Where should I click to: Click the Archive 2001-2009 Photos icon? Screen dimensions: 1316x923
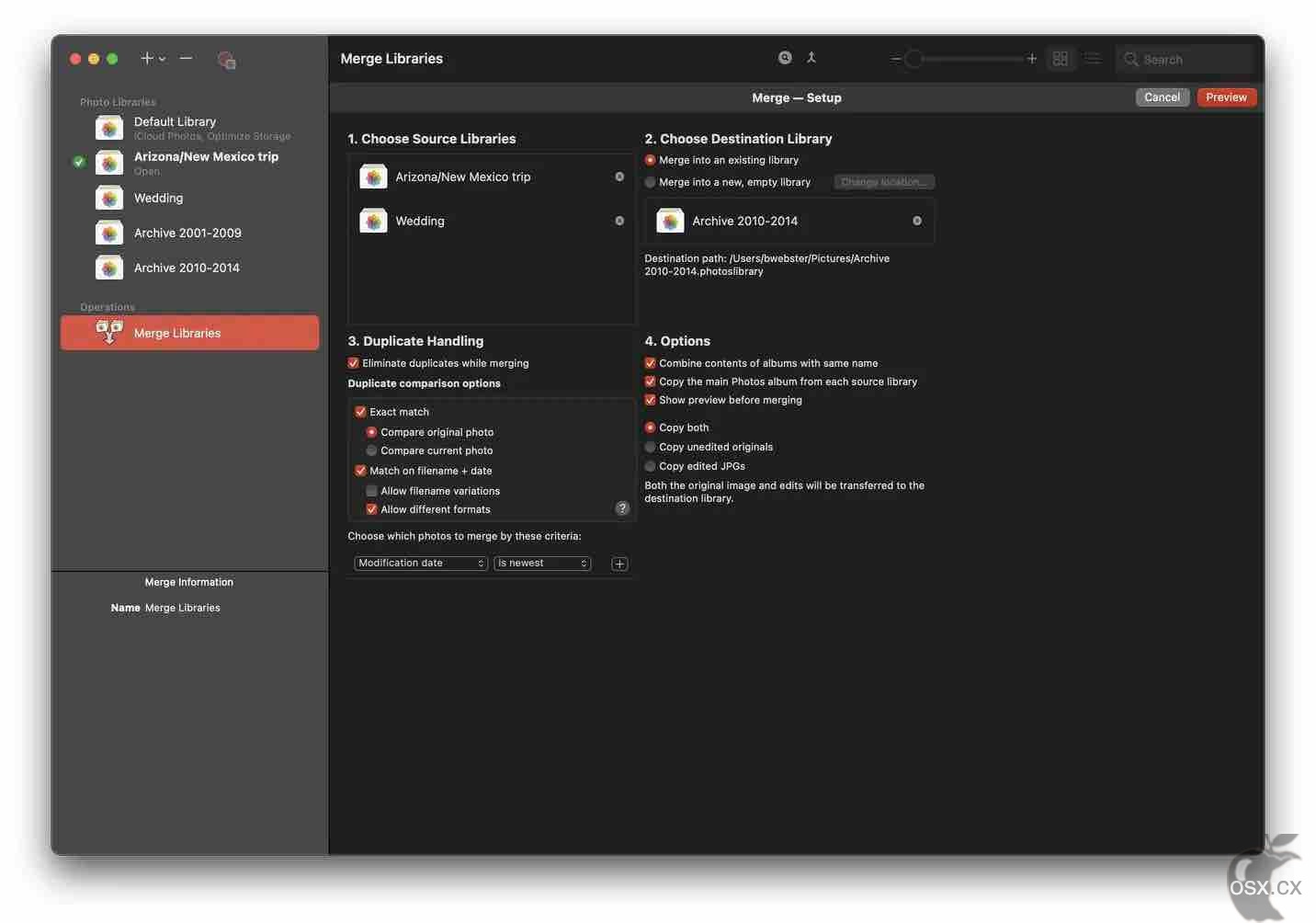[109, 233]
